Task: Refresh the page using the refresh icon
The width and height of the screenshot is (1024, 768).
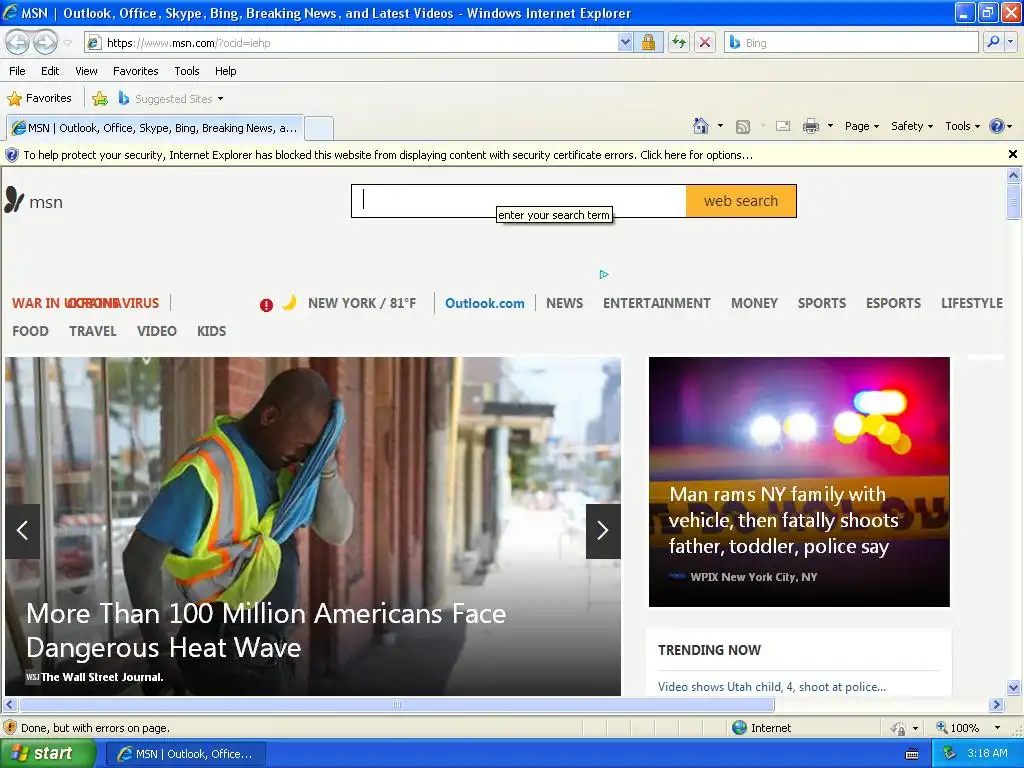Action: pos(679,42)
